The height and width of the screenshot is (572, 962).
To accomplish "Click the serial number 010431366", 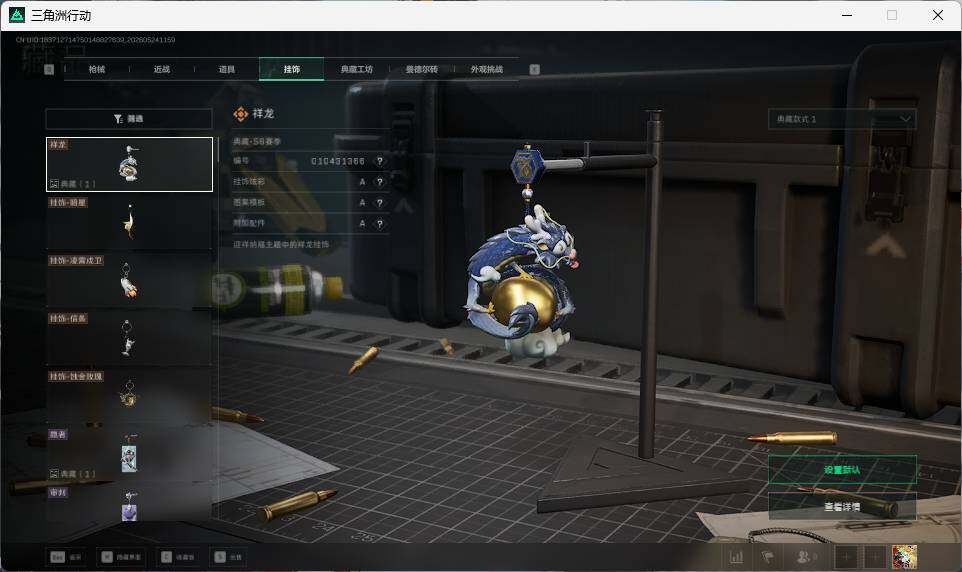I will coord(338,161).
